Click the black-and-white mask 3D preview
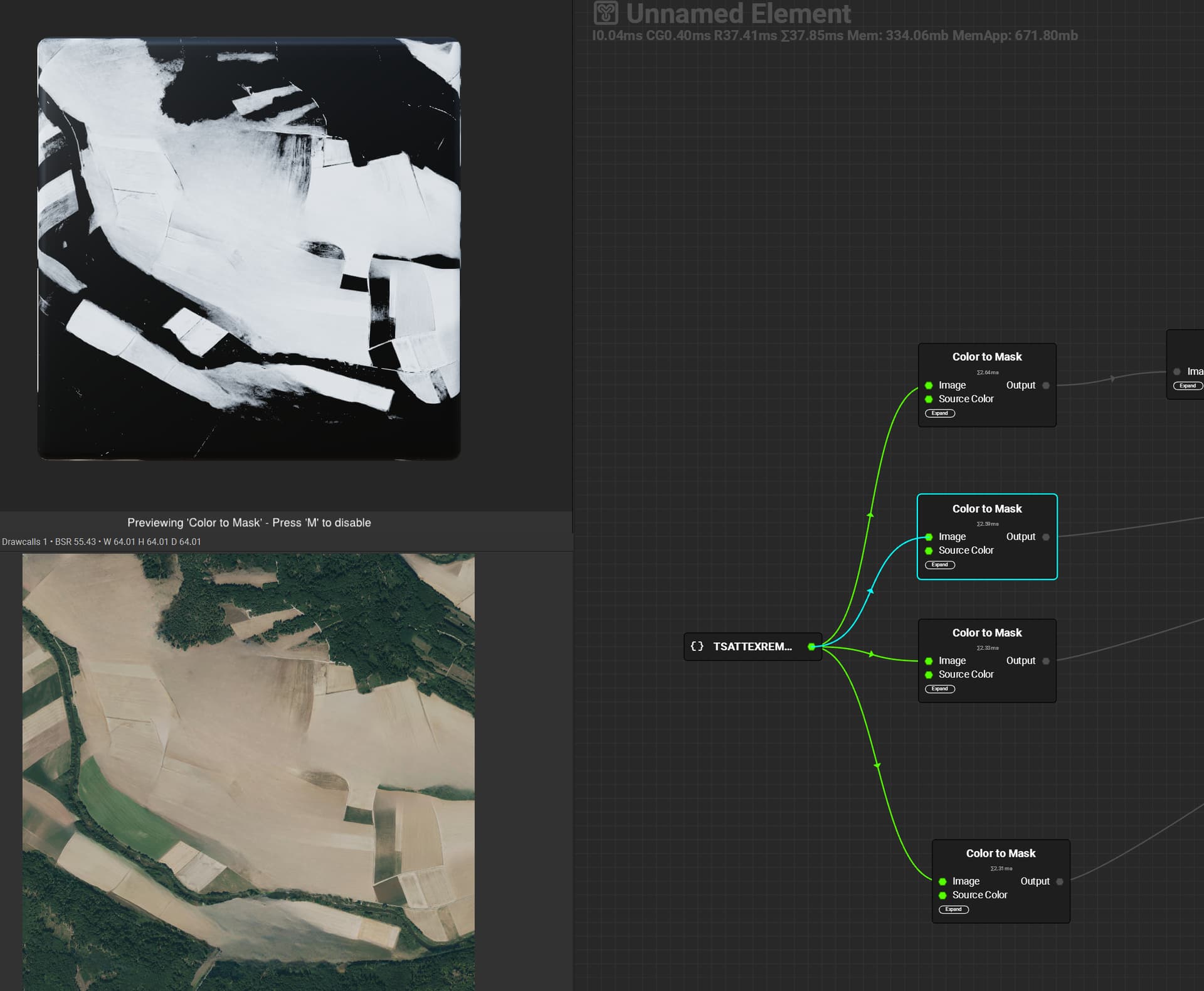1204x991 pixels. tap(249, 249)
